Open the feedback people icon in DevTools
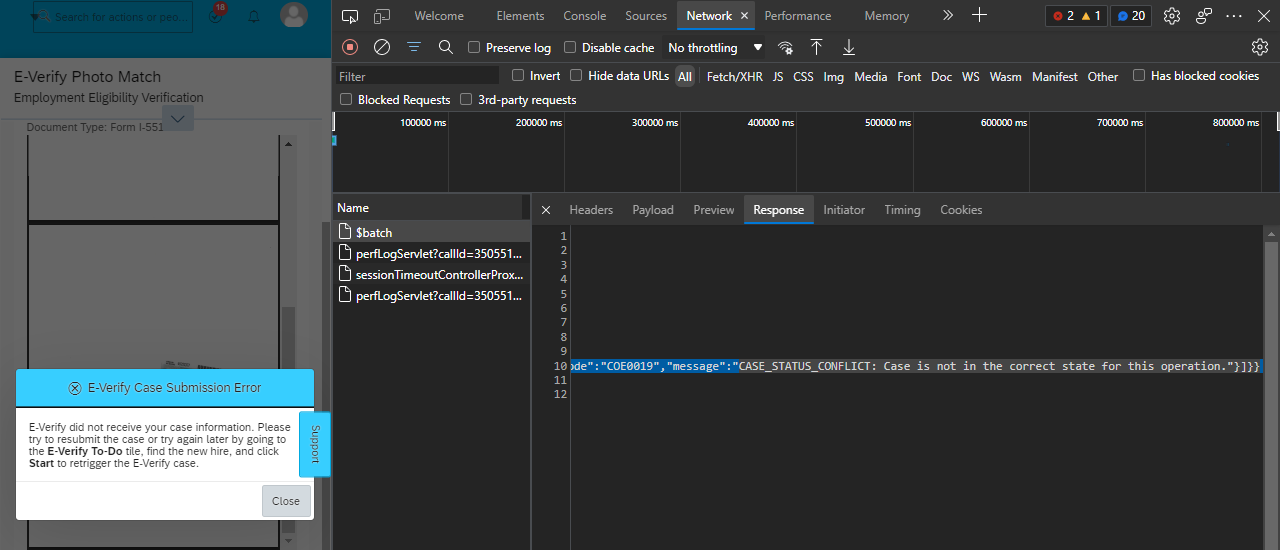 (1204, 16)
